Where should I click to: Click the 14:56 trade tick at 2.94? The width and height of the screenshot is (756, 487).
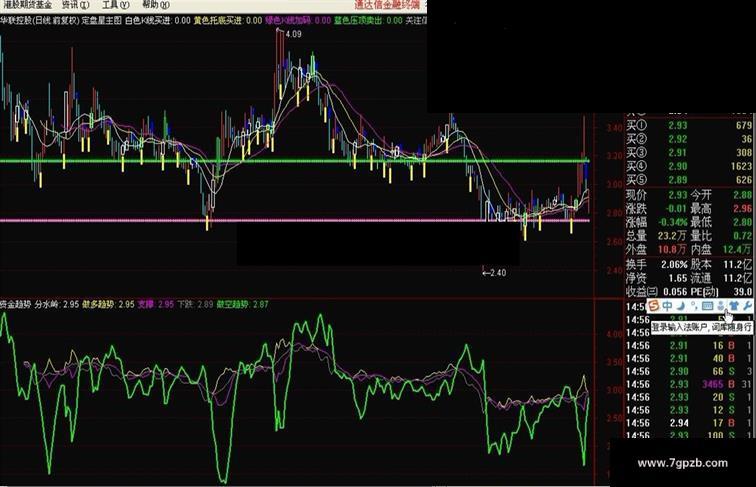(689, 423)
